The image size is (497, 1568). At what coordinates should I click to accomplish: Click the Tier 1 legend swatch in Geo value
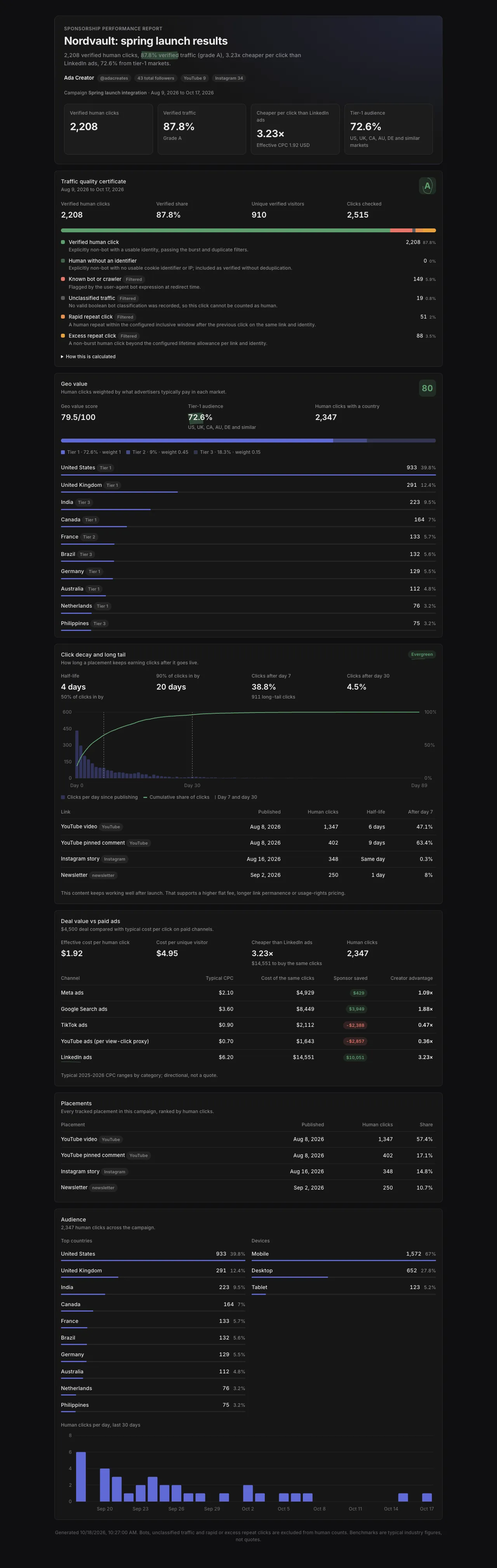pos(63,452)
